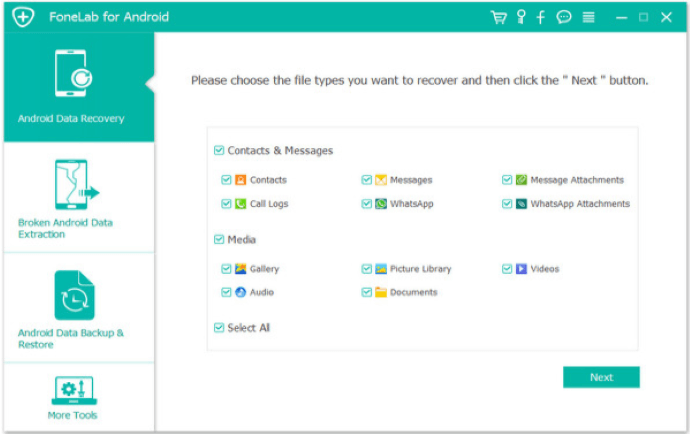Click the Messages envelope icon
The width and height of the screenshot is (690, 434).
click(x=381, y=180)
